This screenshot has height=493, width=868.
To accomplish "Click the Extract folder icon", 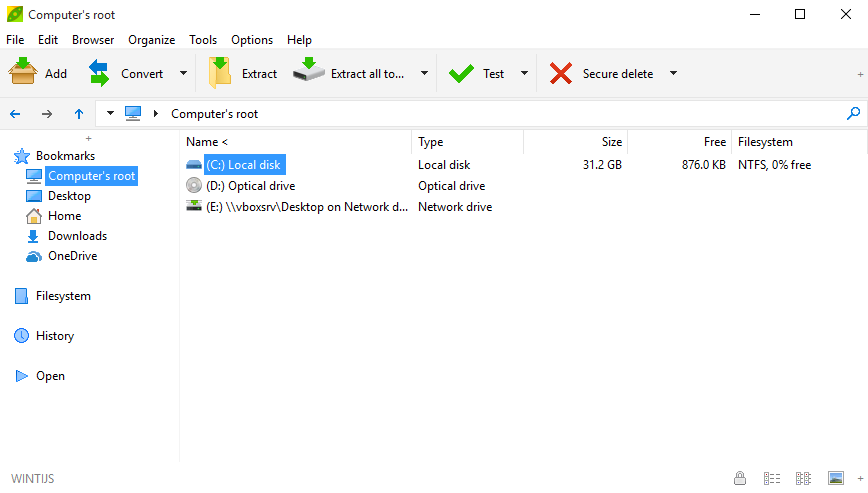I will coord(220,73).
